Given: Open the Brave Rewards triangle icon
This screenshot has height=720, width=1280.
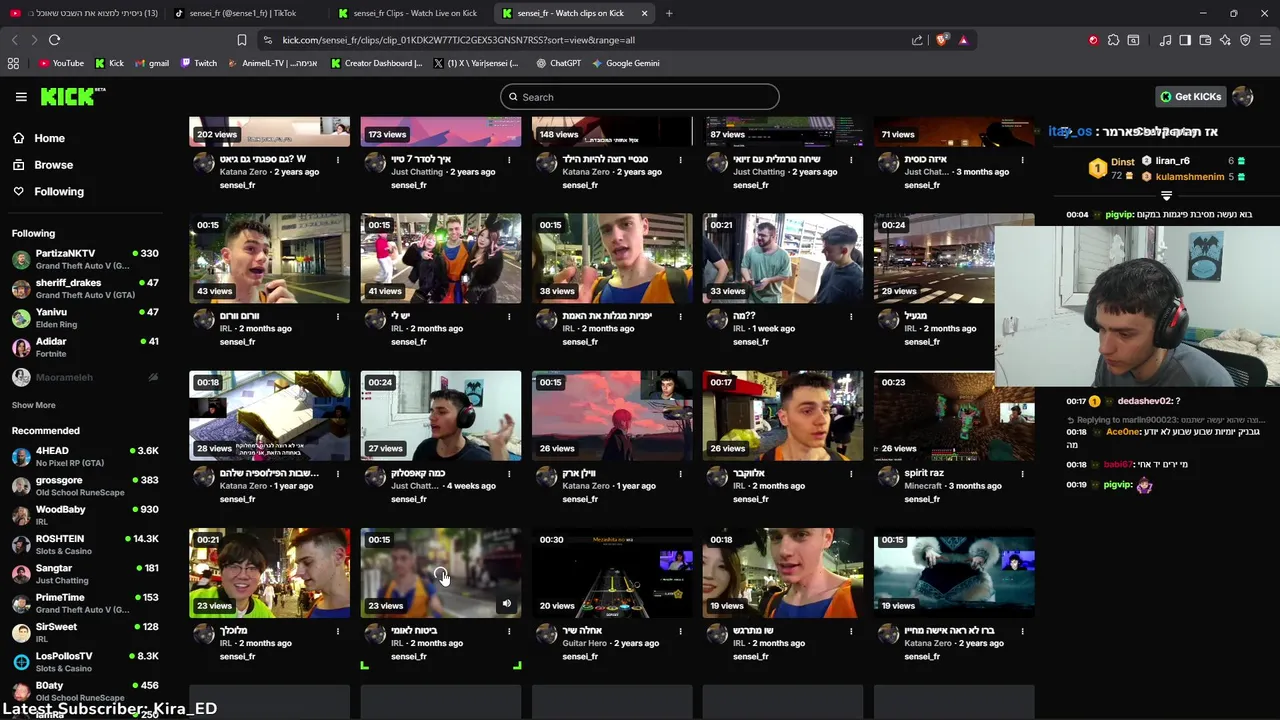Looking at the screenshot, I should point(963,40).
